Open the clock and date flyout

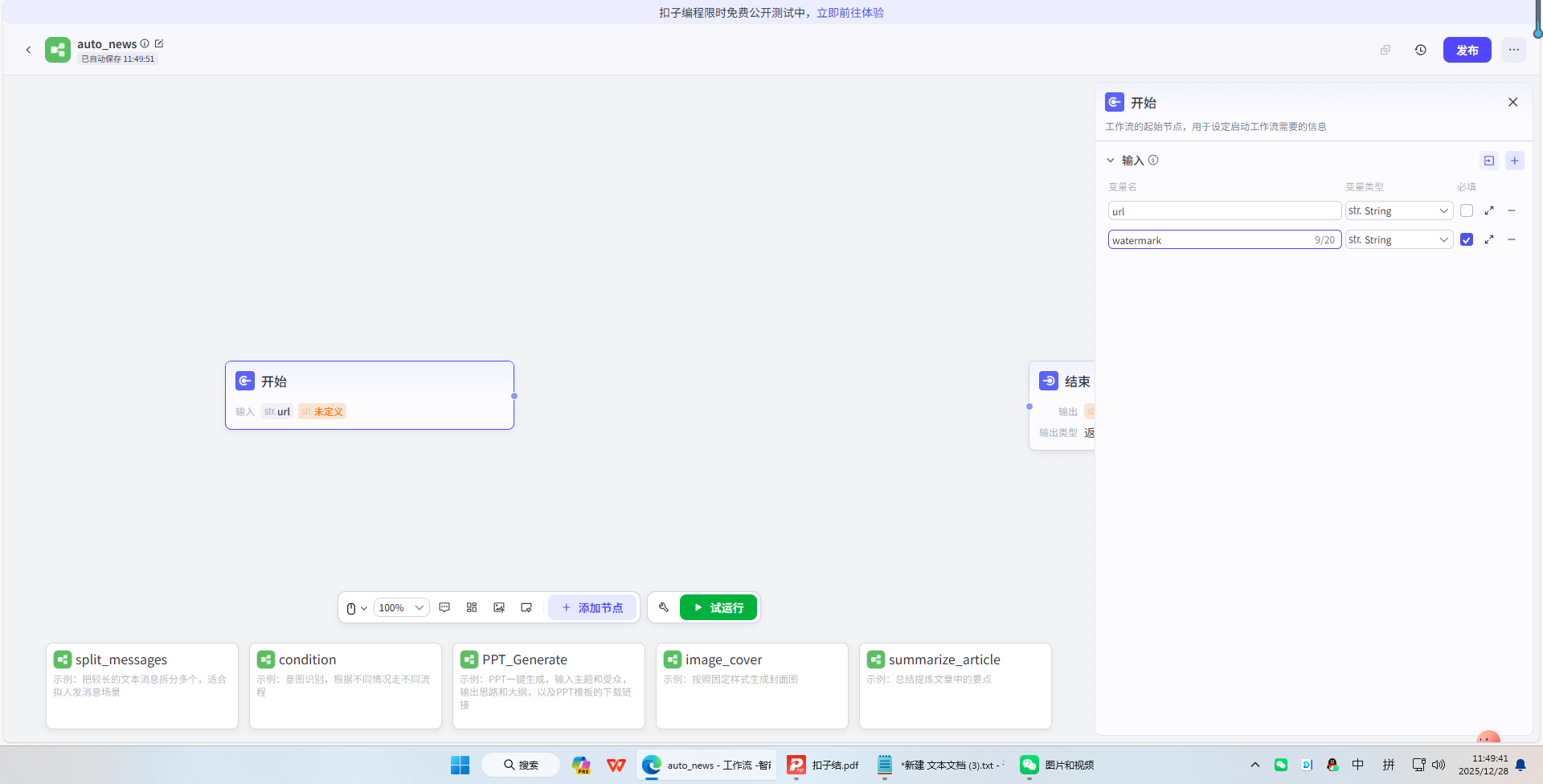pos(1484,765)
